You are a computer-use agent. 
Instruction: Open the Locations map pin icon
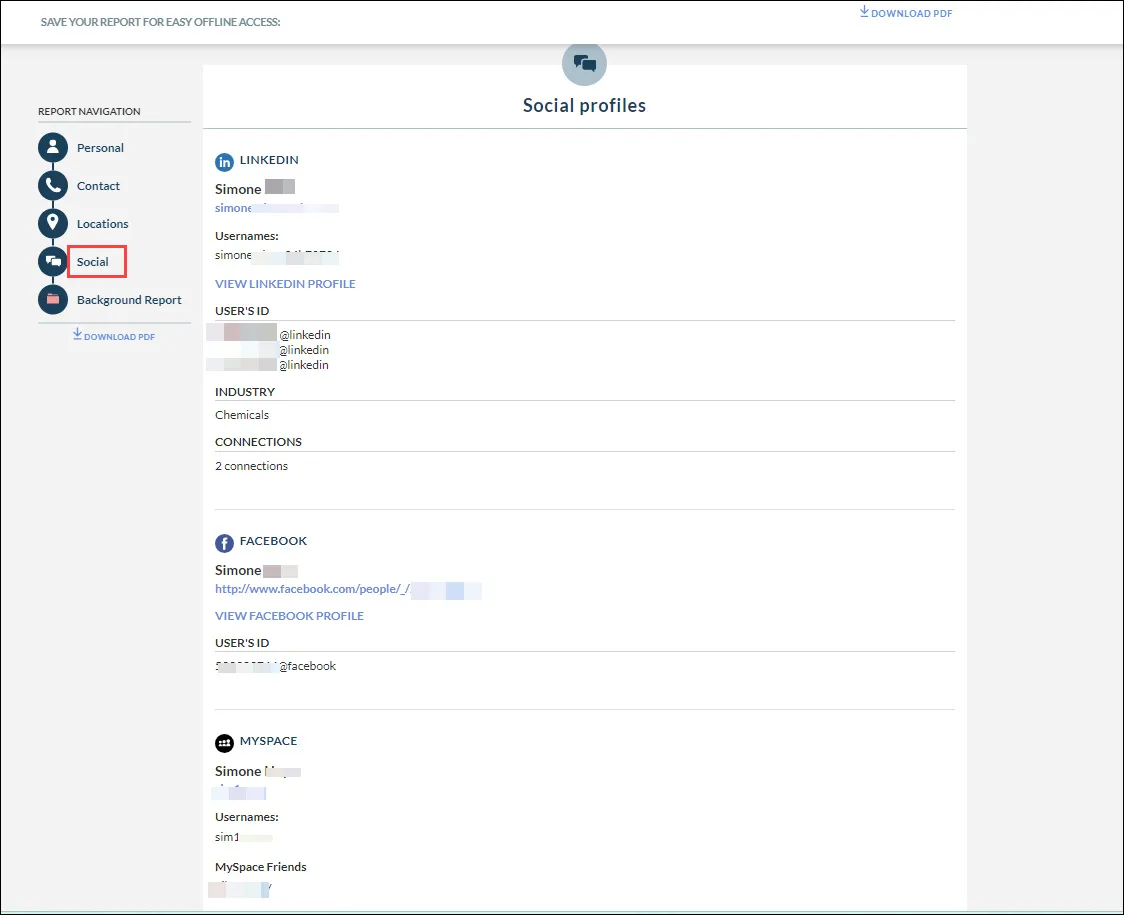(x=53, y=223)
